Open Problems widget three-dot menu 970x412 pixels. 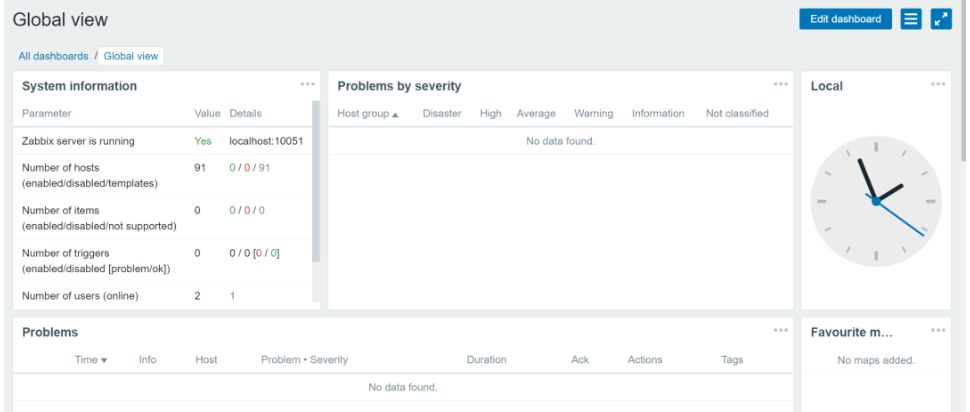781,330
